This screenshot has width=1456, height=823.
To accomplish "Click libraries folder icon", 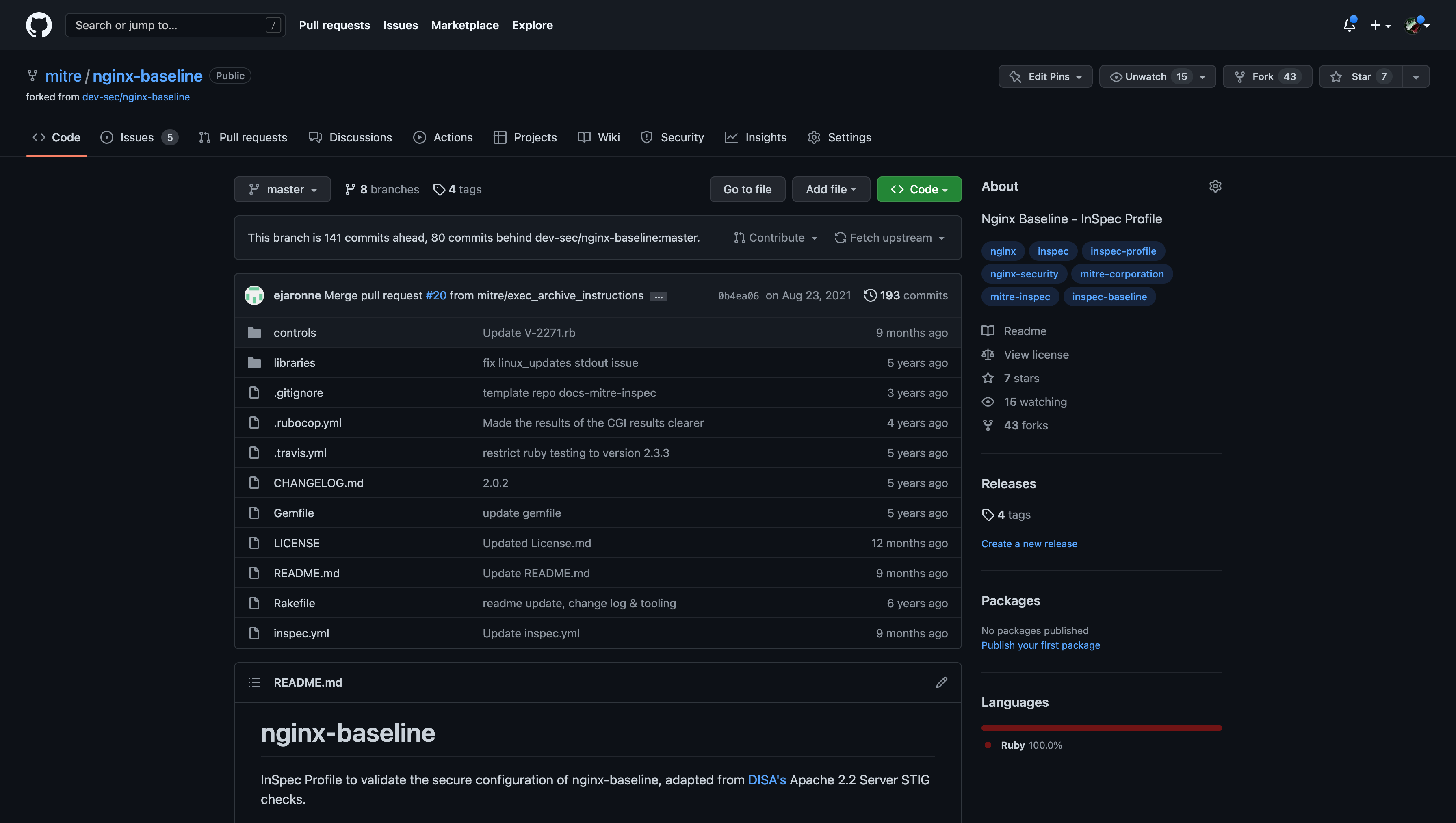I will click(254, 363).
